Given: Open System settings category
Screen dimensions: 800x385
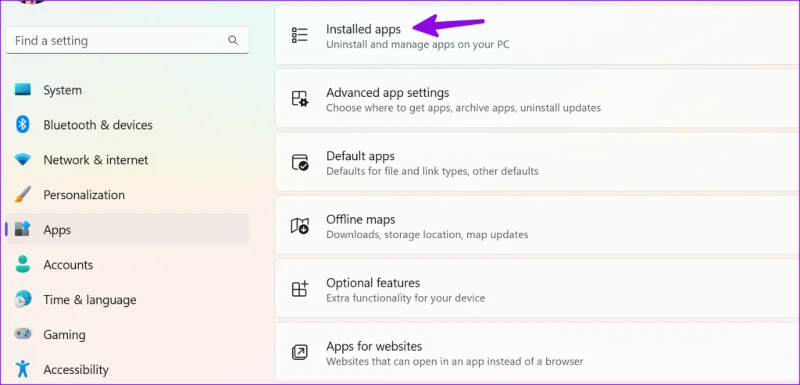Looking at the screenshot, I should tap(128, 90).
